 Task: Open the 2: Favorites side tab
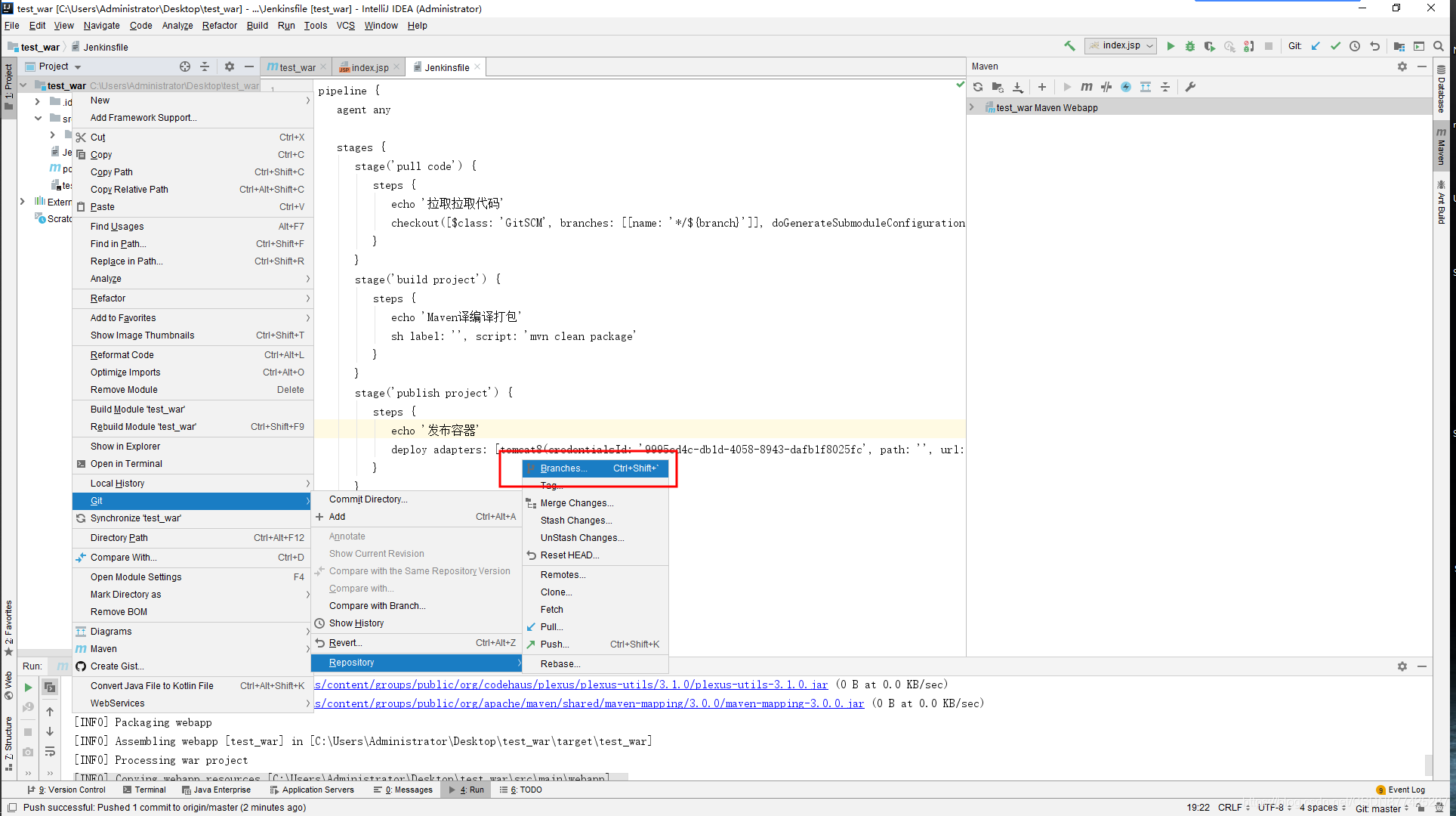pos(9,627)
